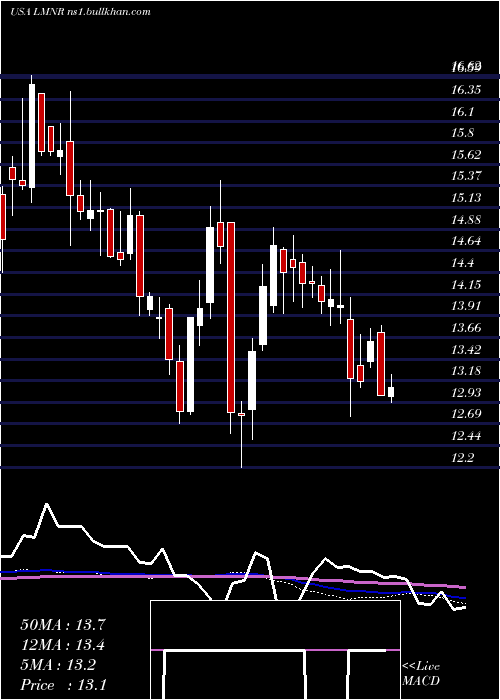Click the 14.88 price axis label

(466, 220)
